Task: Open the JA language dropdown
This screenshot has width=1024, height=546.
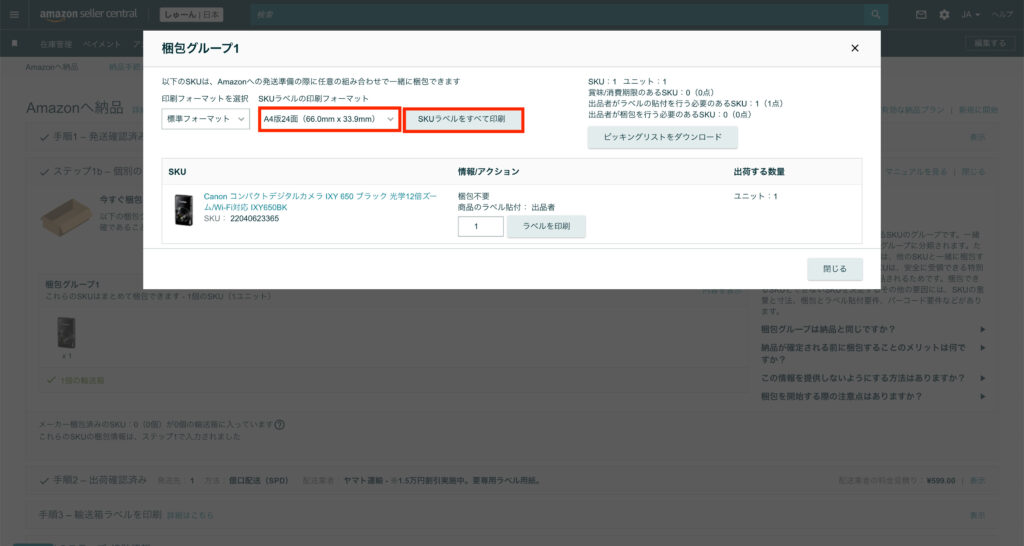Action: point(970,14)
